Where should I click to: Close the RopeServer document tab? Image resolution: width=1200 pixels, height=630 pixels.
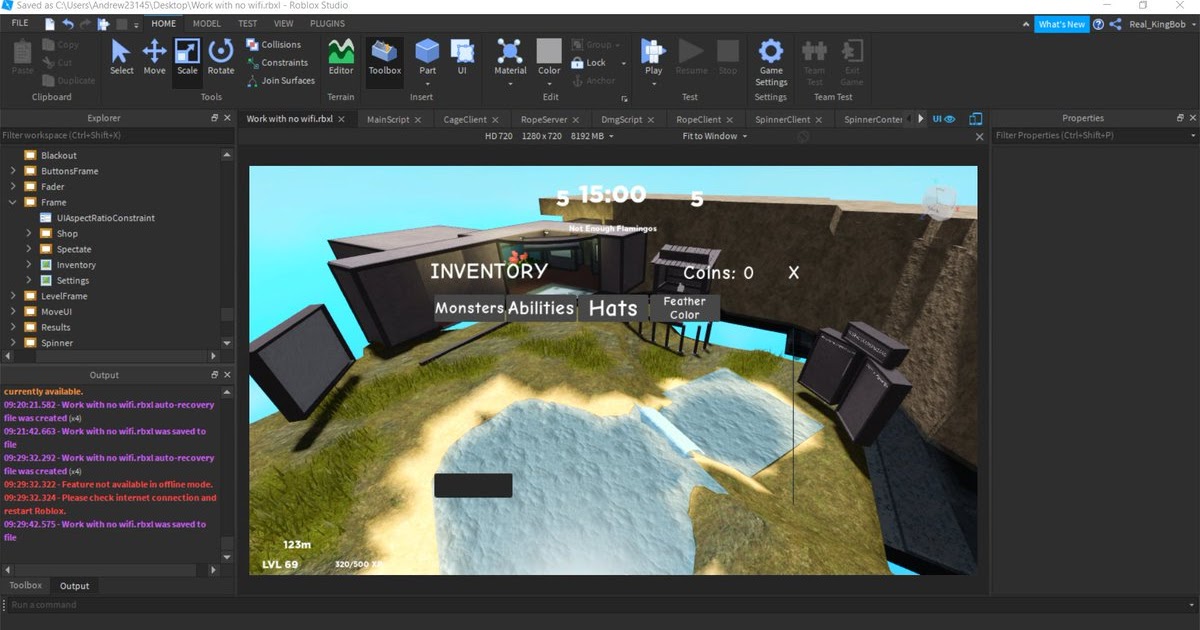click(x=574, y=119)
